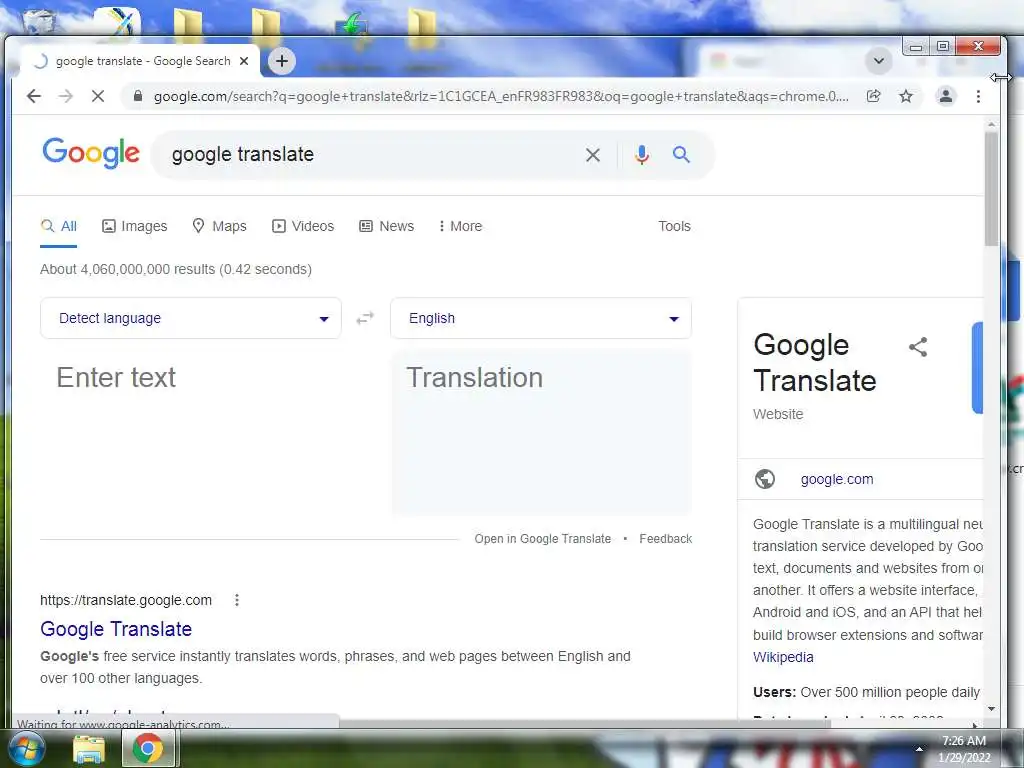The width and height of the screenshot is (1024, 768).
Task: Bookmark this page with the star icon
Action: (x=906, y=97)
